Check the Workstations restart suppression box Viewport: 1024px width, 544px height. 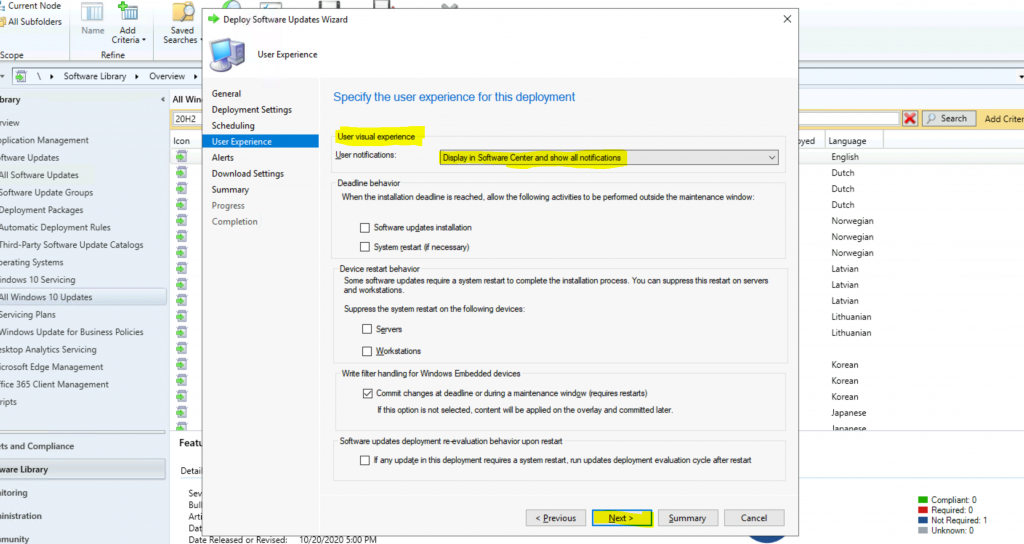[x=367, y=351]
